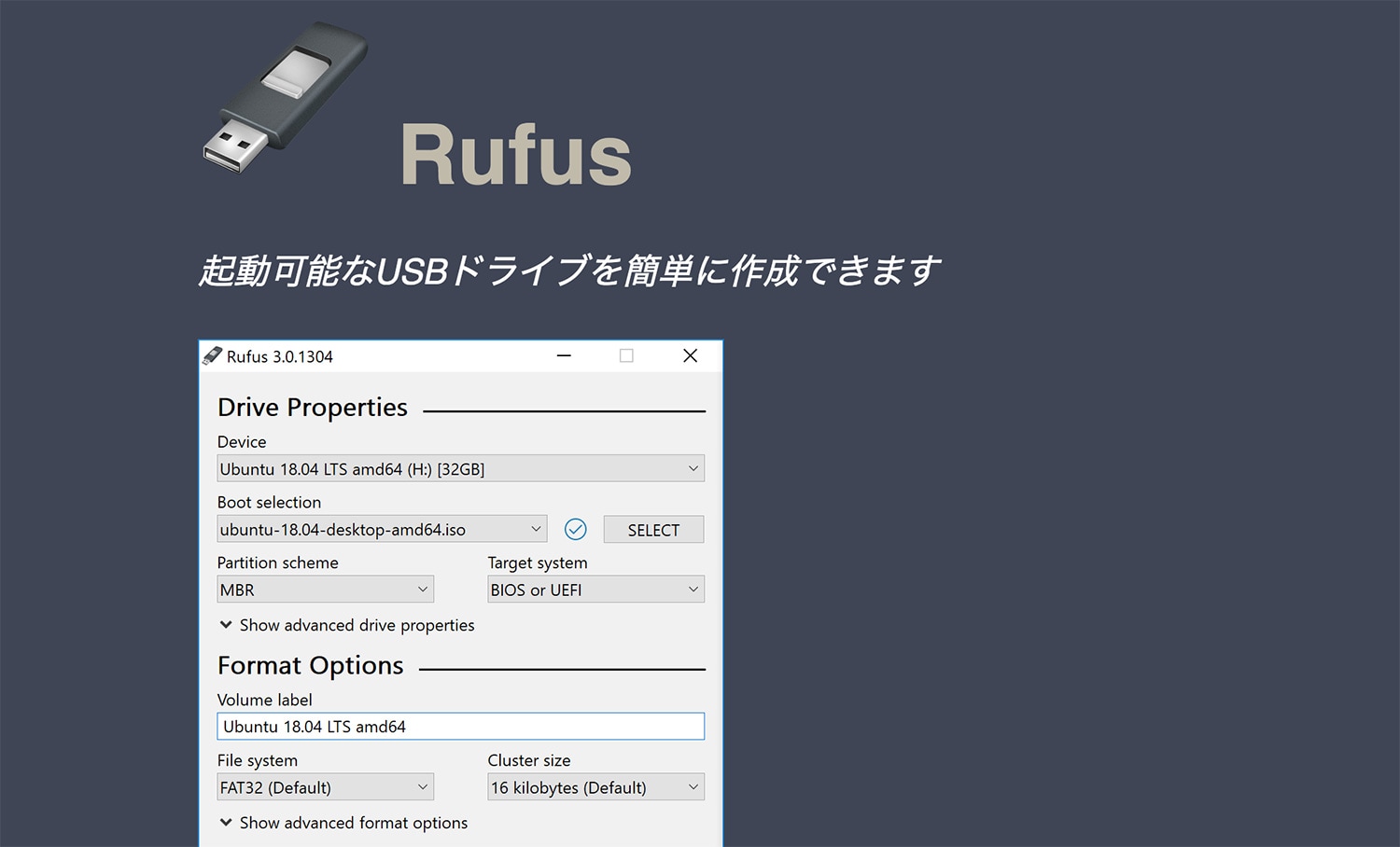Click the ISO checksum checkmark icon
The image size is (1400, 847).
[576, 530]
